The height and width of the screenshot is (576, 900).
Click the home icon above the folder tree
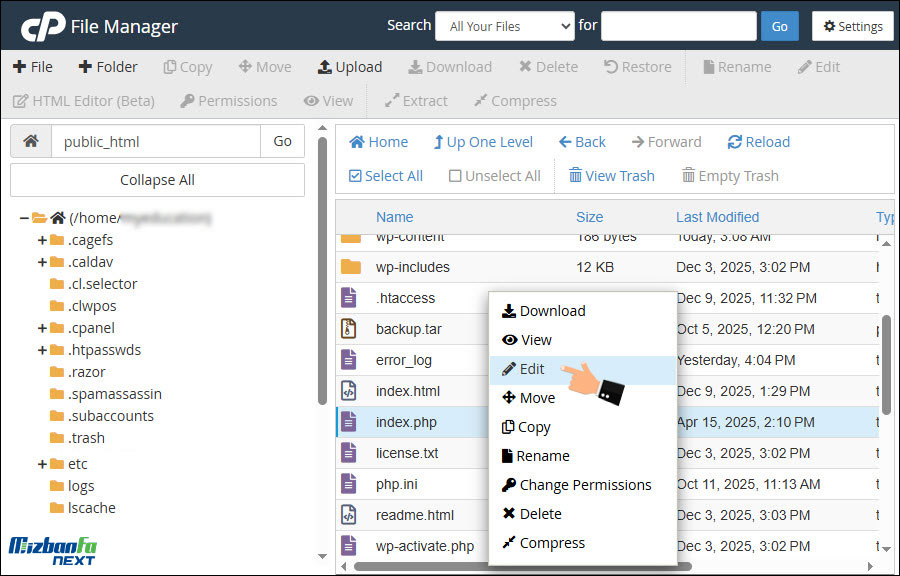tap(30, 142)
